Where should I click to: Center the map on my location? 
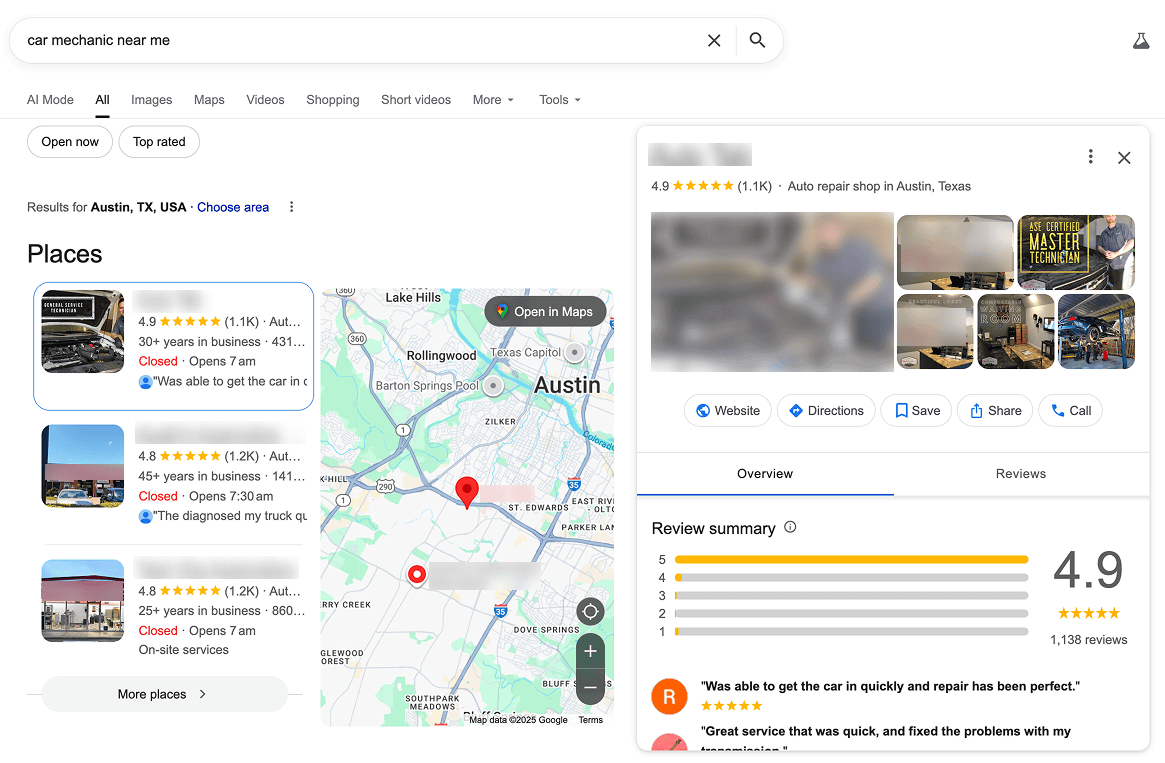pos(590,611)
